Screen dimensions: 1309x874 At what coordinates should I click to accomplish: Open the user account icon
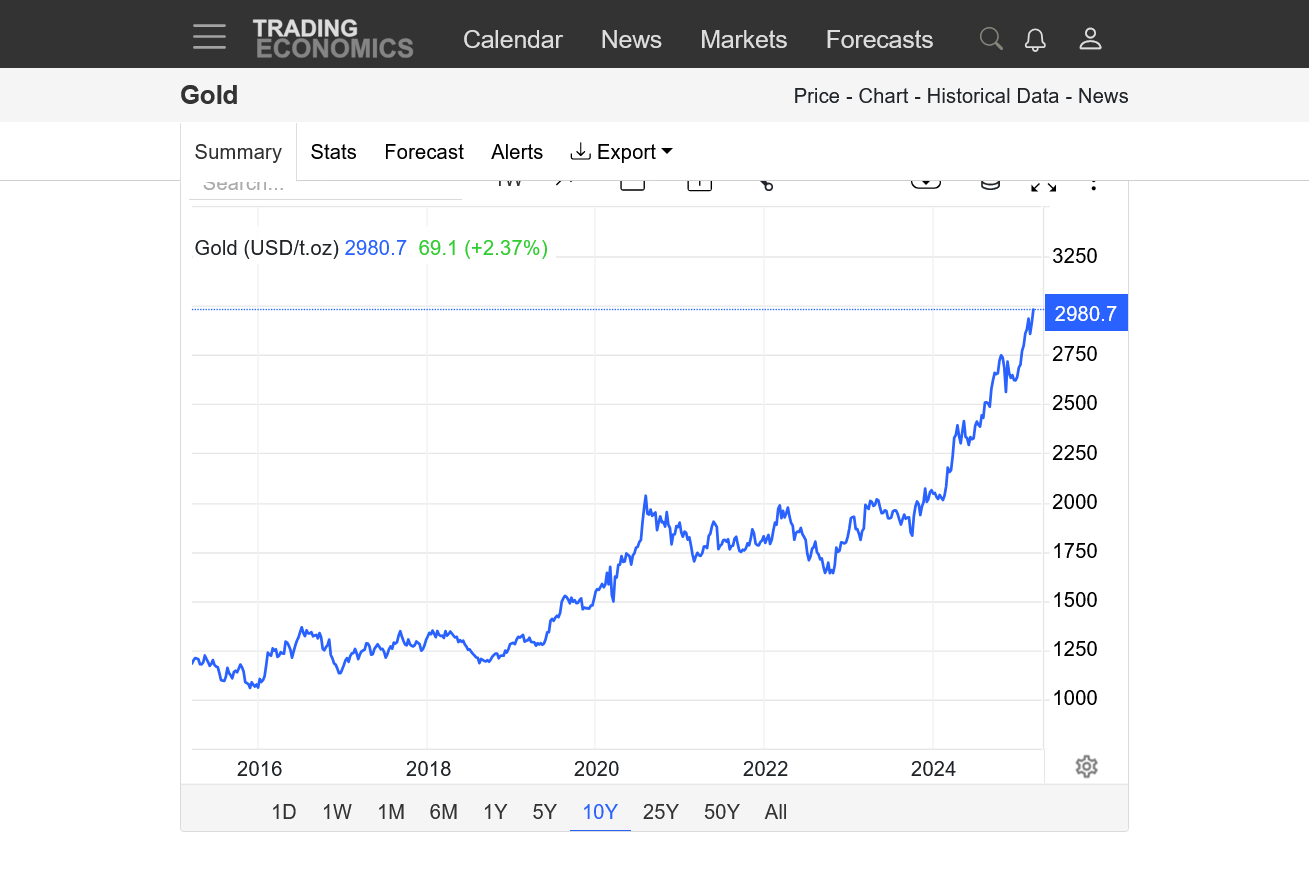pyautogui.click(x=1090, y=39)
